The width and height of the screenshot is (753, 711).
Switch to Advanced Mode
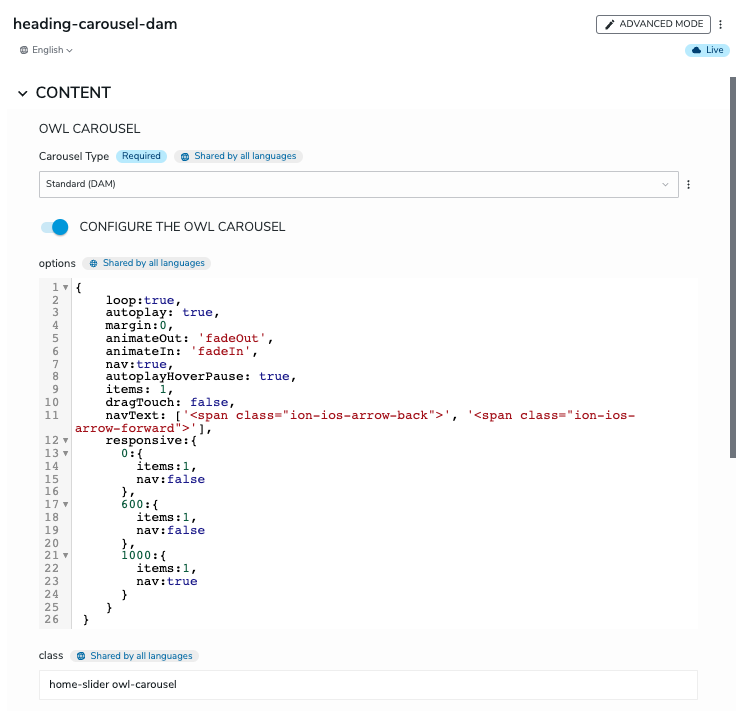tap(653, 25)
